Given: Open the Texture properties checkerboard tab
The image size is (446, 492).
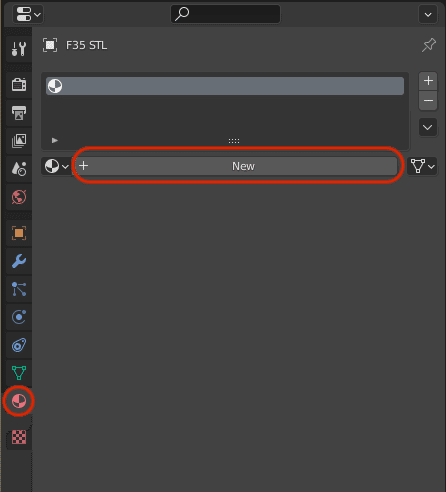Looking at the screenshot, I should 19,437.
